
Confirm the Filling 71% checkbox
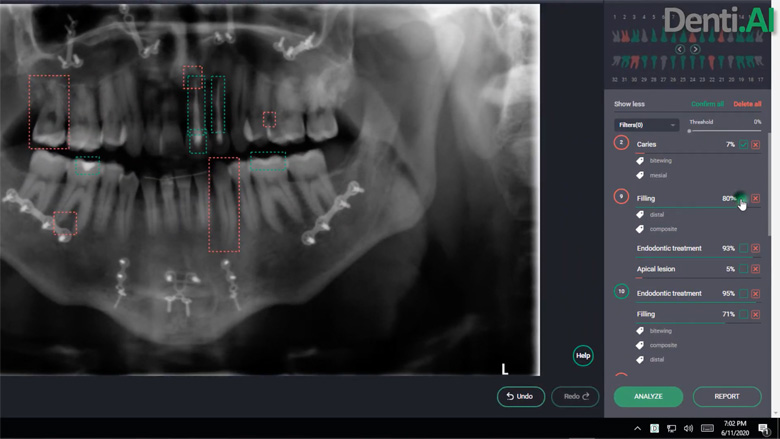(x=743, y=314)
